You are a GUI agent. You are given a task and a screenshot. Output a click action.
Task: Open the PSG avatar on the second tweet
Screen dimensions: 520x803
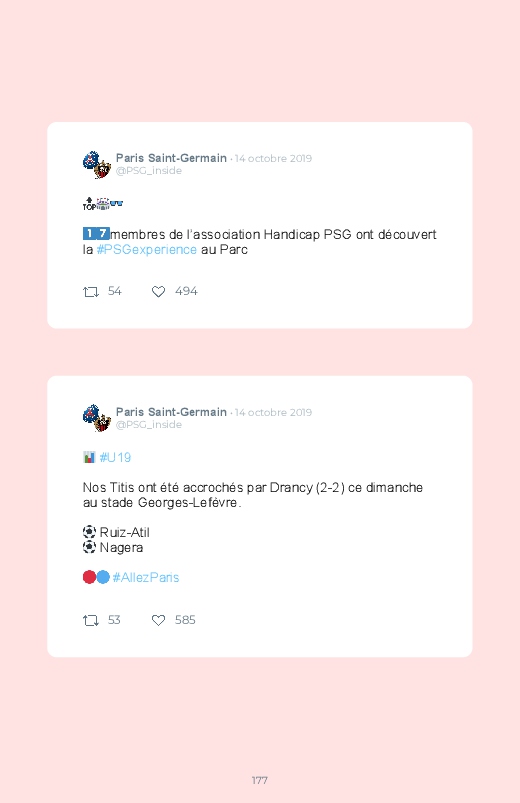(x=97, y=418)
